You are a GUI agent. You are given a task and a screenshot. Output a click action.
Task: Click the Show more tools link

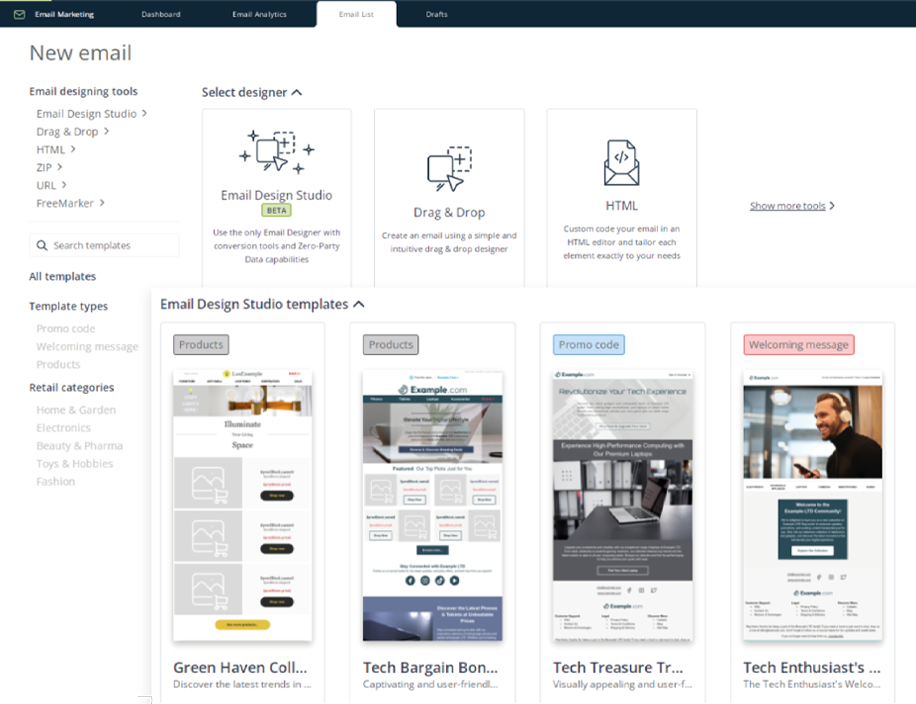[x=792, y=206]
